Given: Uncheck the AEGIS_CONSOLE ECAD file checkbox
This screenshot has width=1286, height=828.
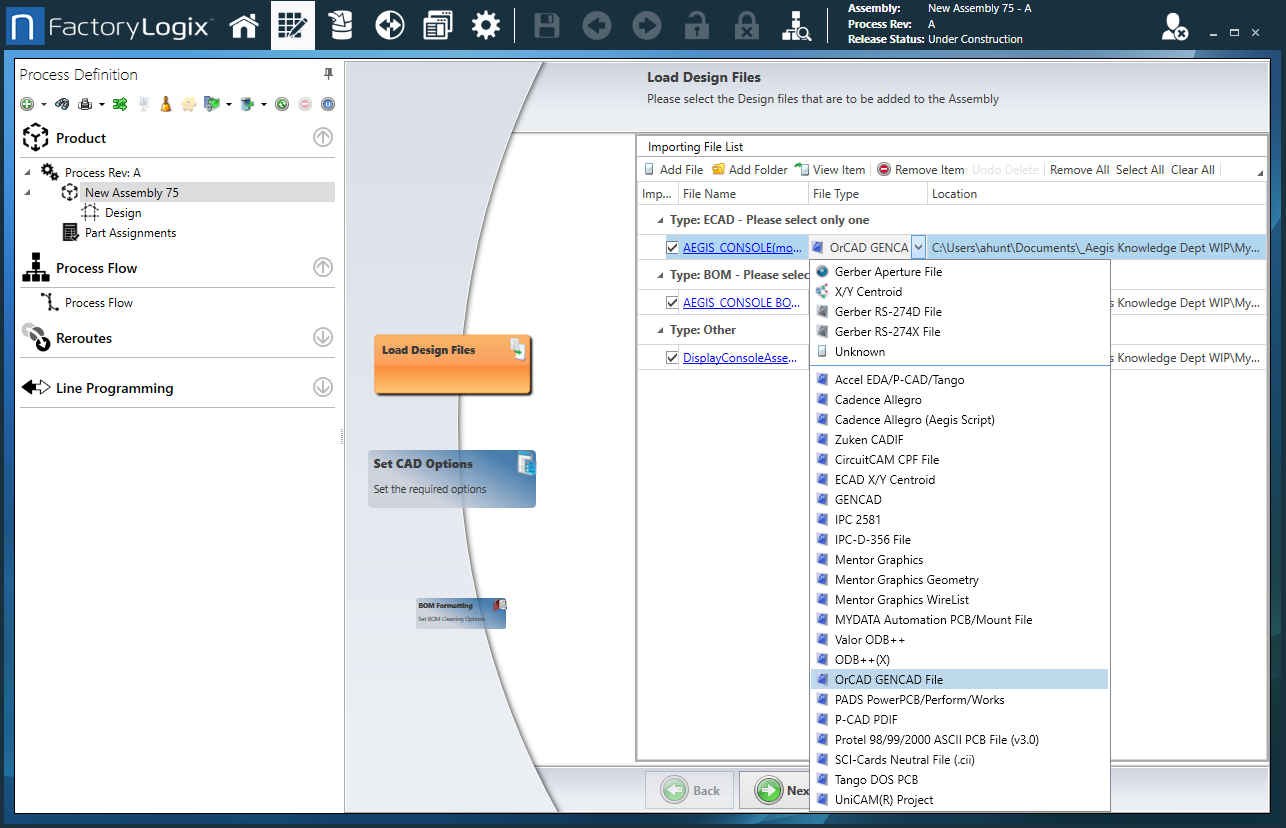Looking at the screenshot, I should (x=672, y=247).
